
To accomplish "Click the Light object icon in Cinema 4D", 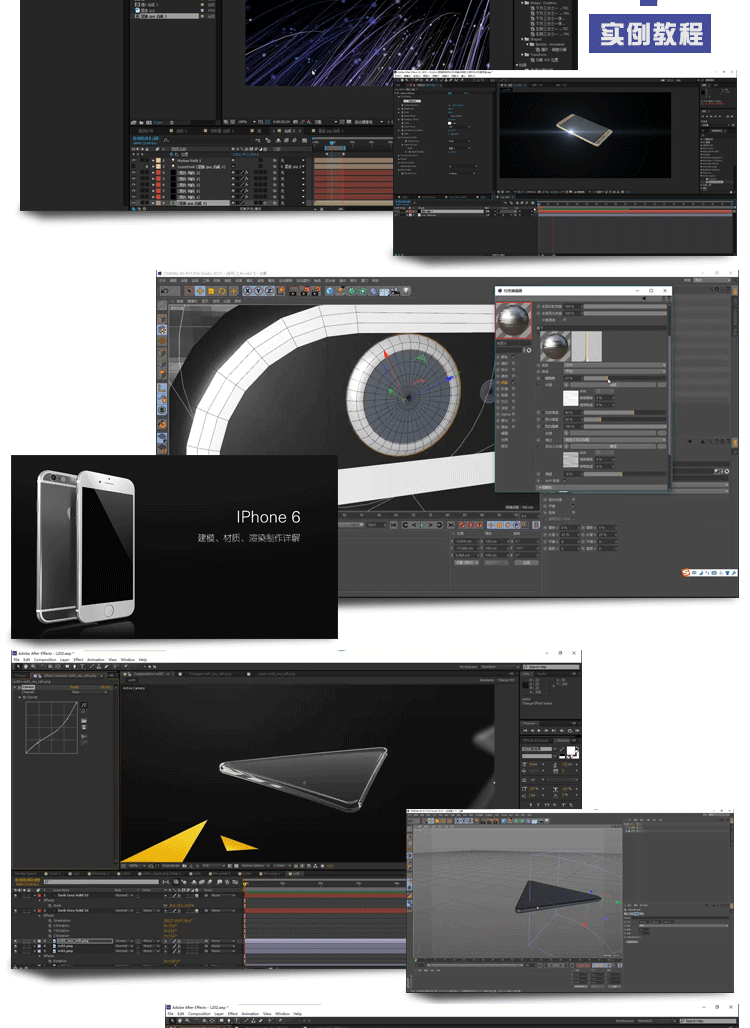I will tap(406, 291).
